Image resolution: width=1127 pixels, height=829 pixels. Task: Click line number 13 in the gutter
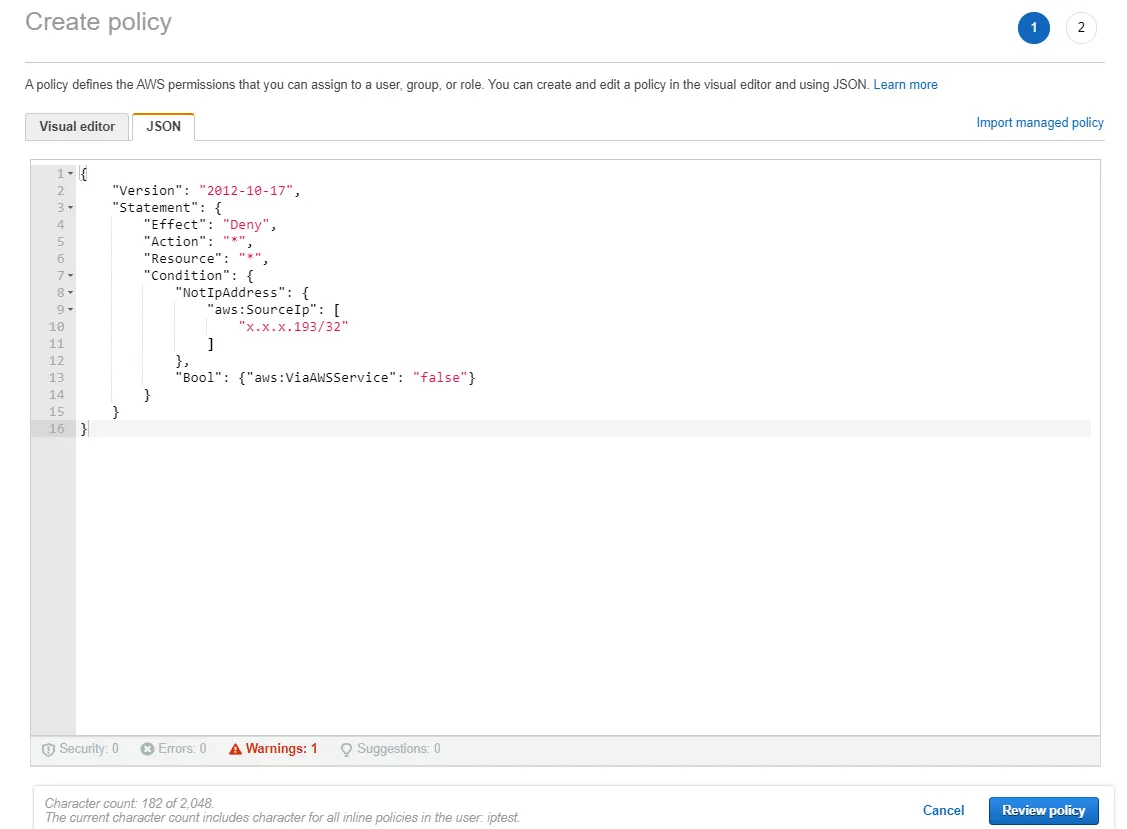(x=56, y=378)
